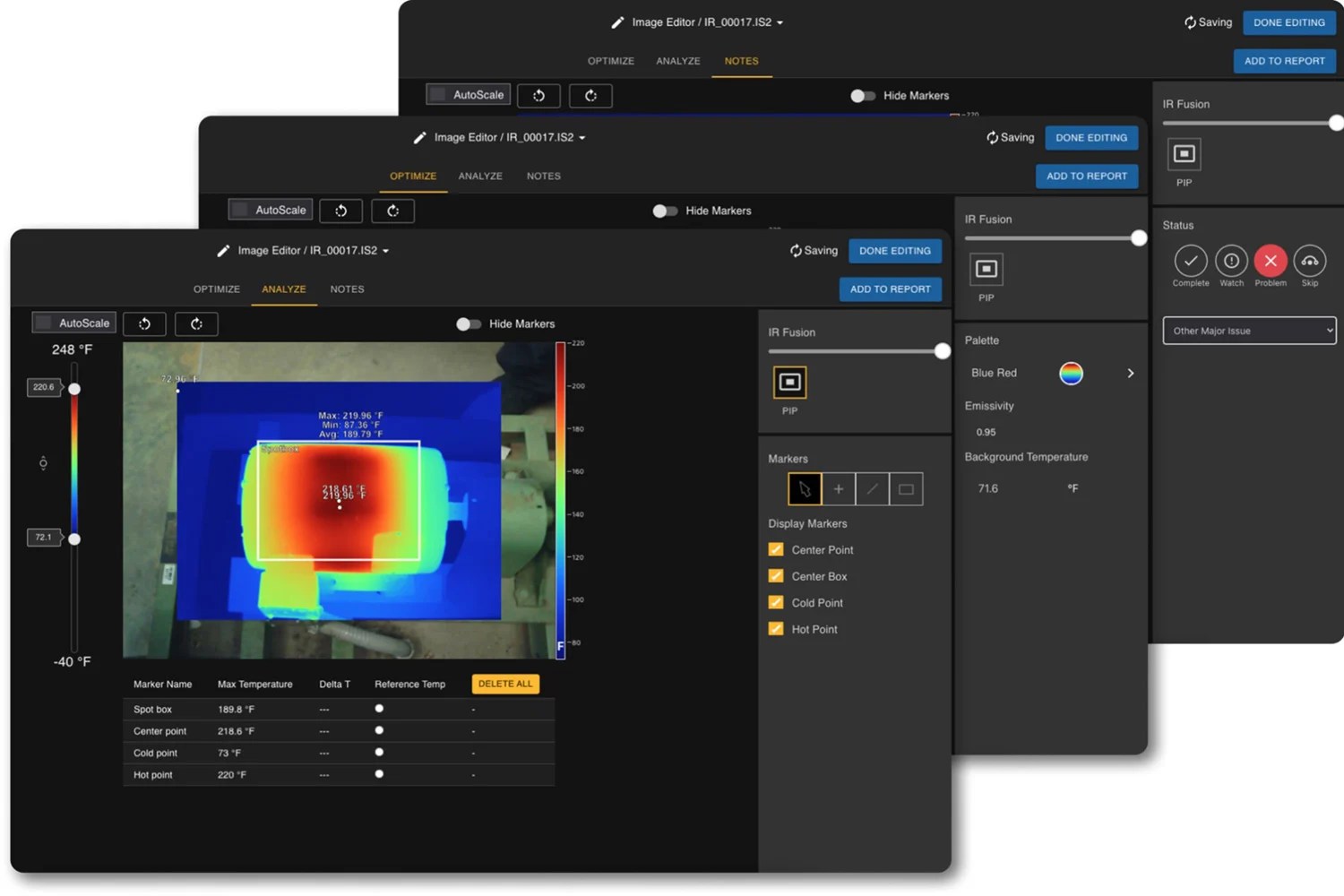Select the box marker tool

pos(906,488)
